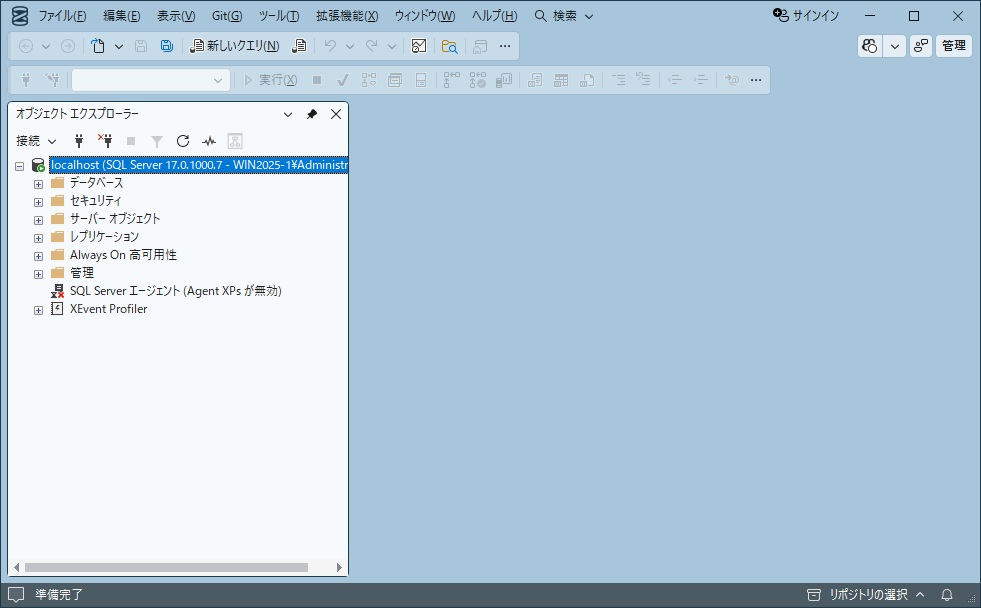Click the Undo arrow icon

click(x=330, y=46)
